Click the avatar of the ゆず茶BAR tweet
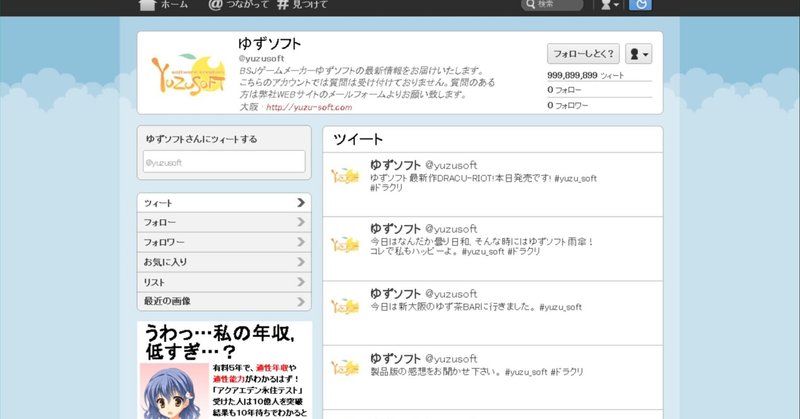 [345, 306]
